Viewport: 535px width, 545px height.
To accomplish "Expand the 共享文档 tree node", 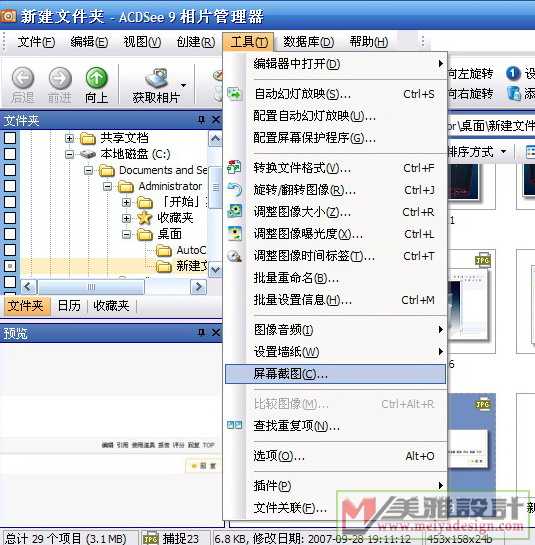I will [69, 138].
